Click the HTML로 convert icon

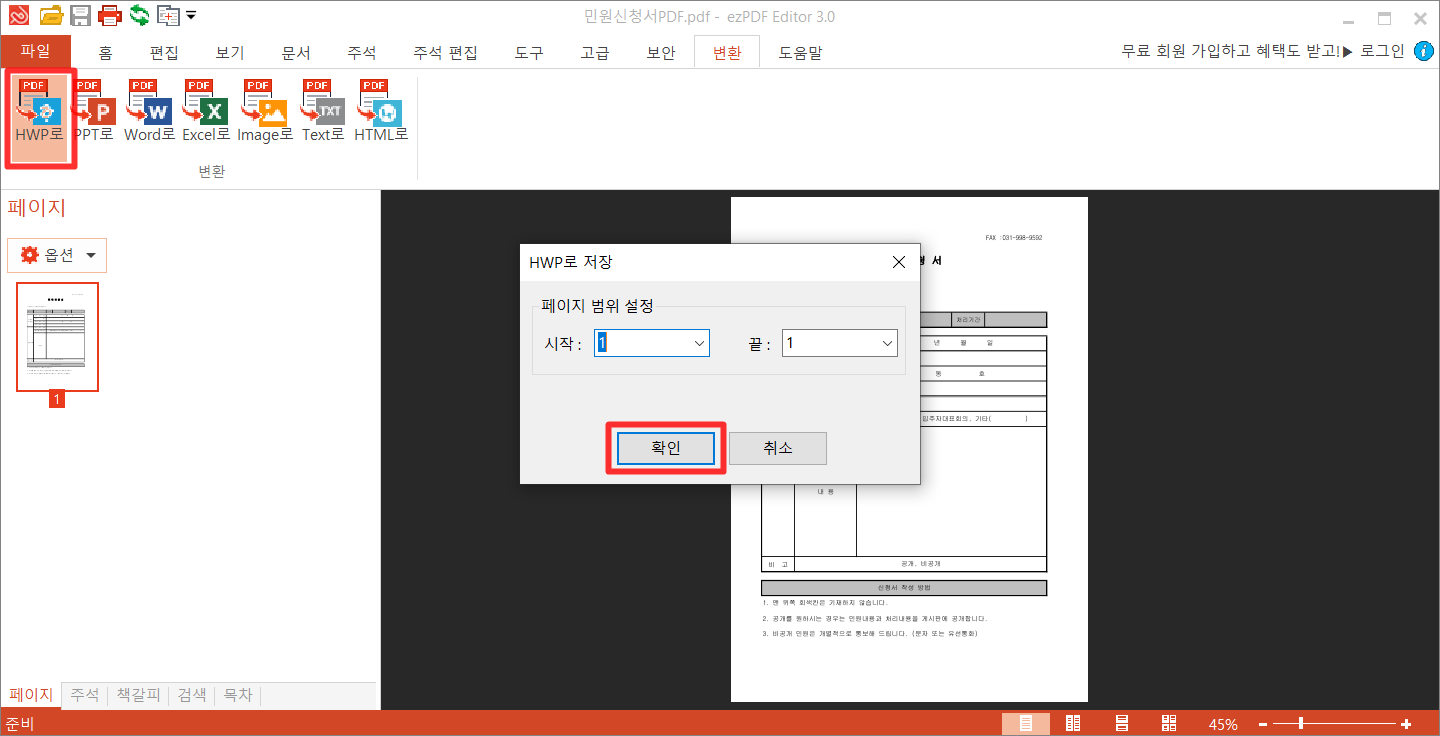click(x=381, y=110)
